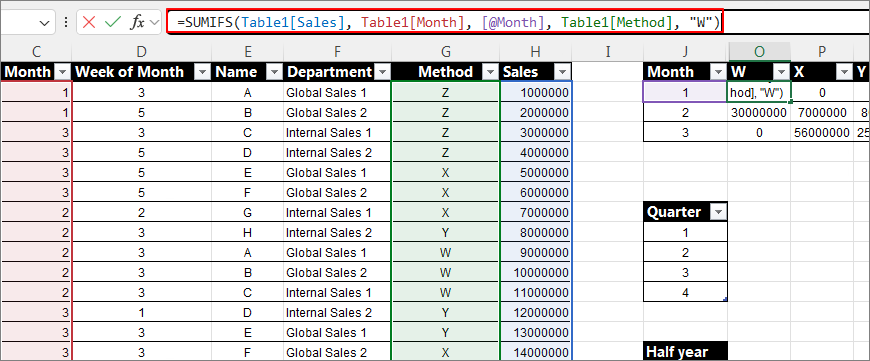Select column D header
The image size is (870, 361).
[x=141, y=52]
